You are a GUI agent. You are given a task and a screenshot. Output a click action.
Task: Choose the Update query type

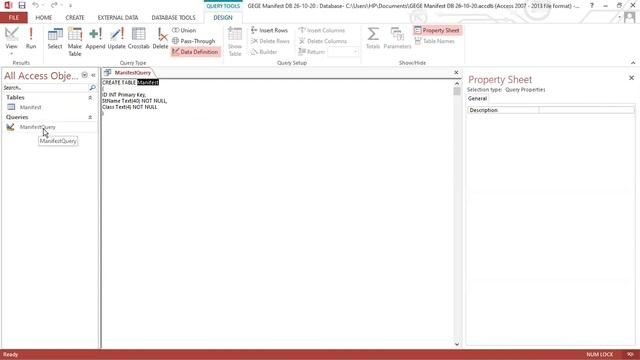pos(116,38)
